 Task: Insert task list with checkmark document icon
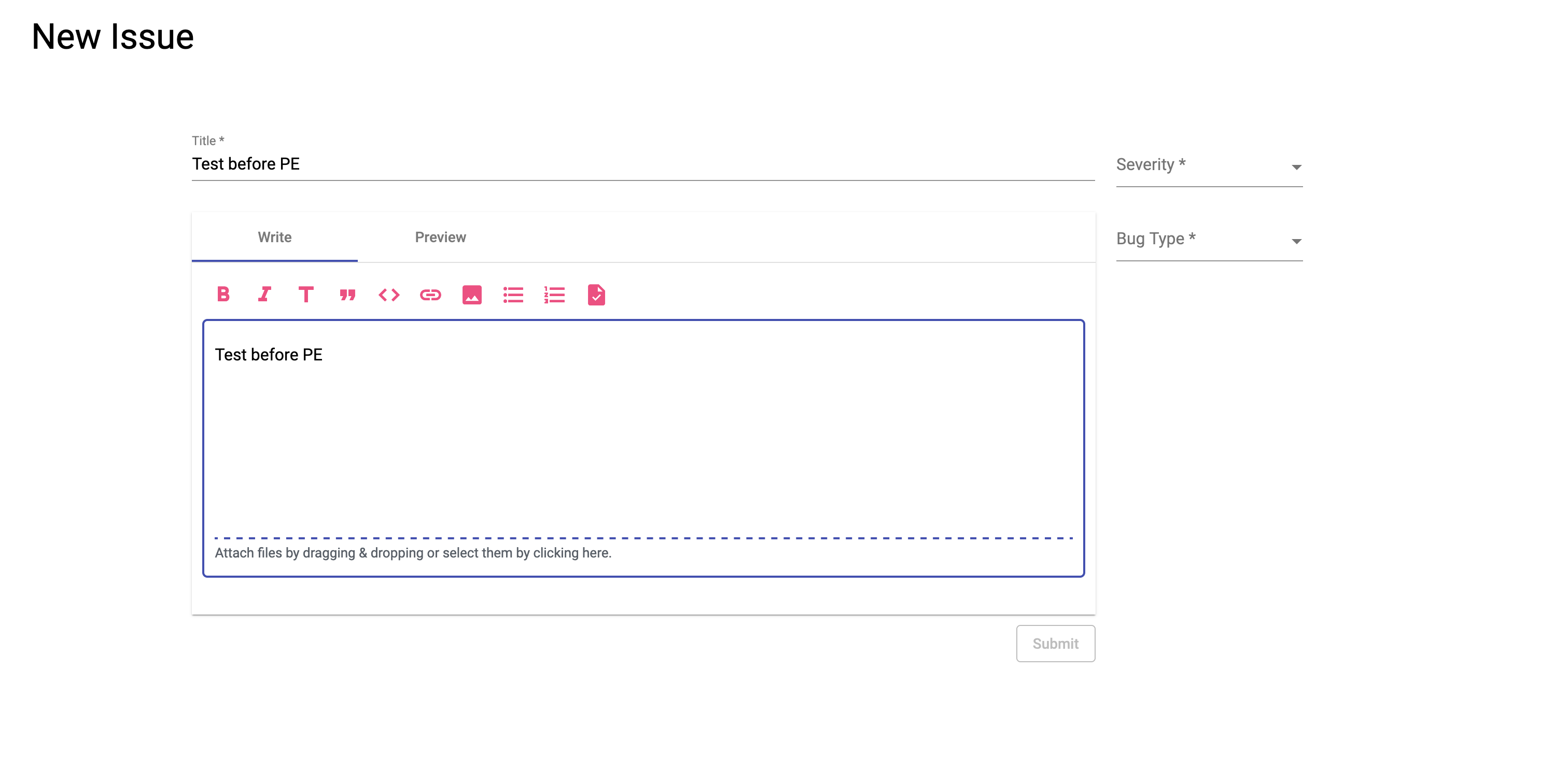coord(596,295)
